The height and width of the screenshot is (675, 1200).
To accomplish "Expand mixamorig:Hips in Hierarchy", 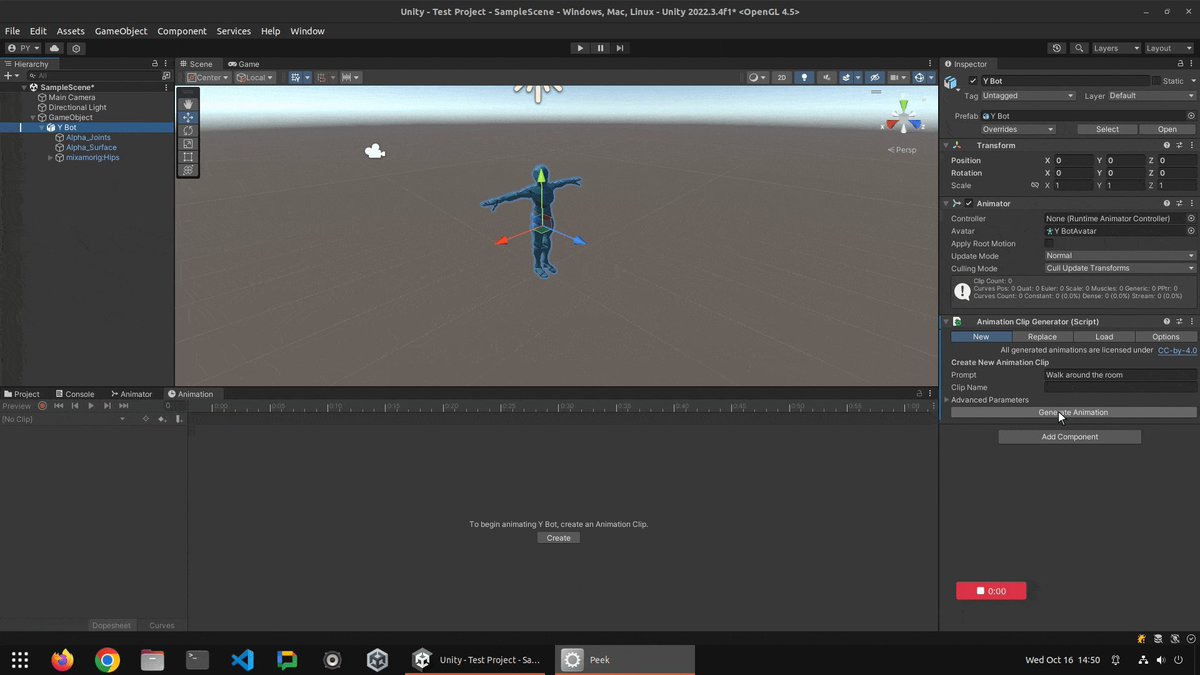I will pyautogui.click(x=51, y=157).
